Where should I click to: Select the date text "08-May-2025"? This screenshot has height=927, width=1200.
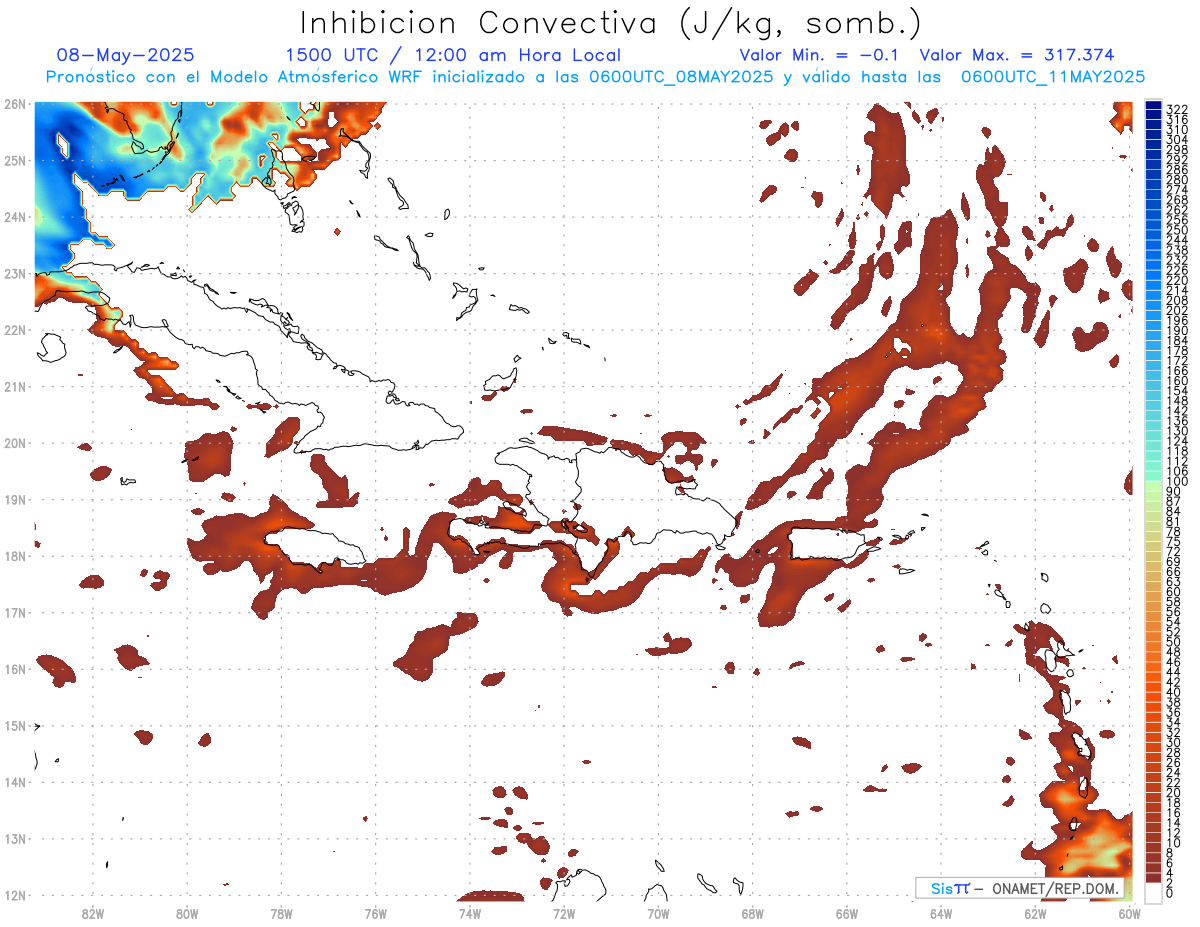[x=126, y=56]
